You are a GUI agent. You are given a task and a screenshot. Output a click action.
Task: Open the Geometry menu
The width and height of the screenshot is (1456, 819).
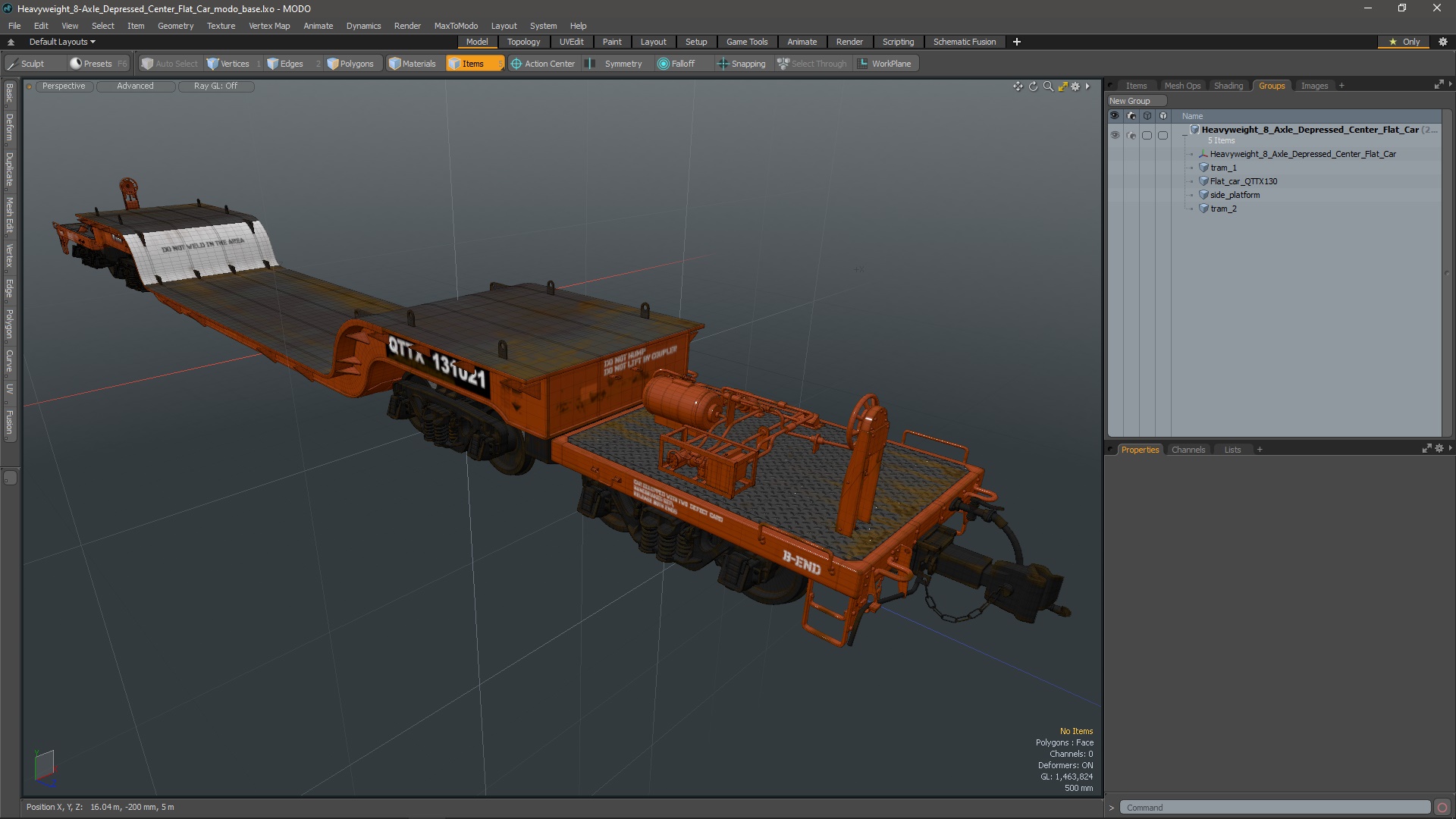point(175,26)
